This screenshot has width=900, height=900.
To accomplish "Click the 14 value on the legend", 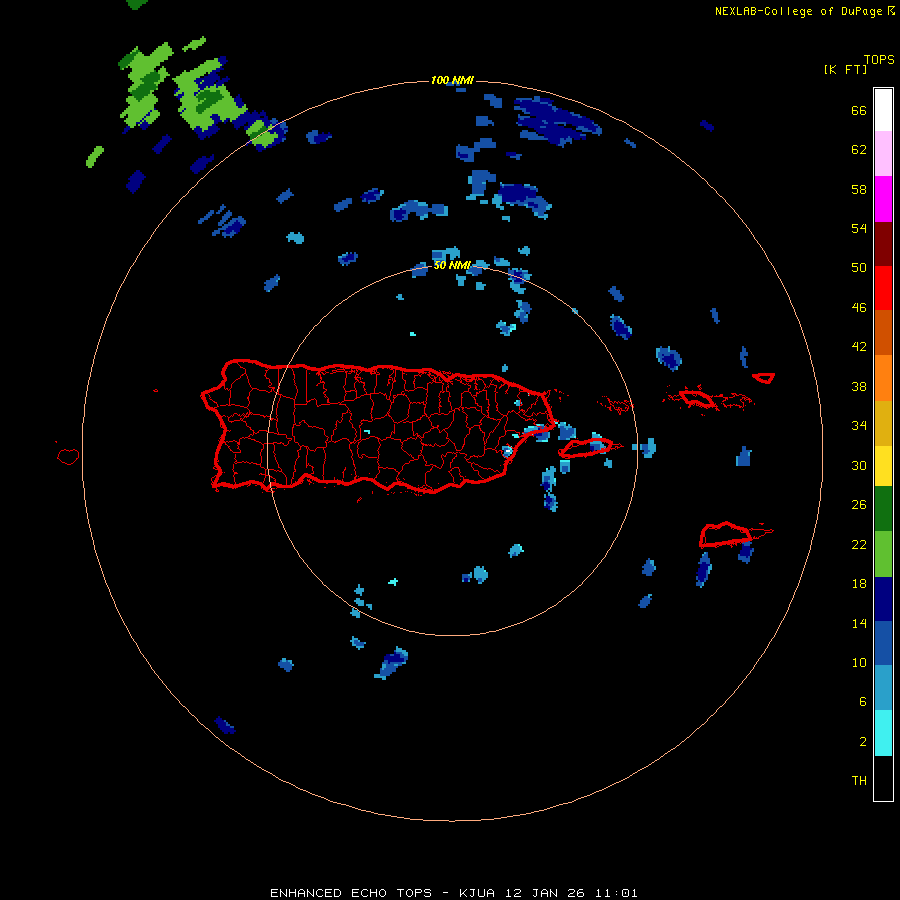I will click(859, 623).
